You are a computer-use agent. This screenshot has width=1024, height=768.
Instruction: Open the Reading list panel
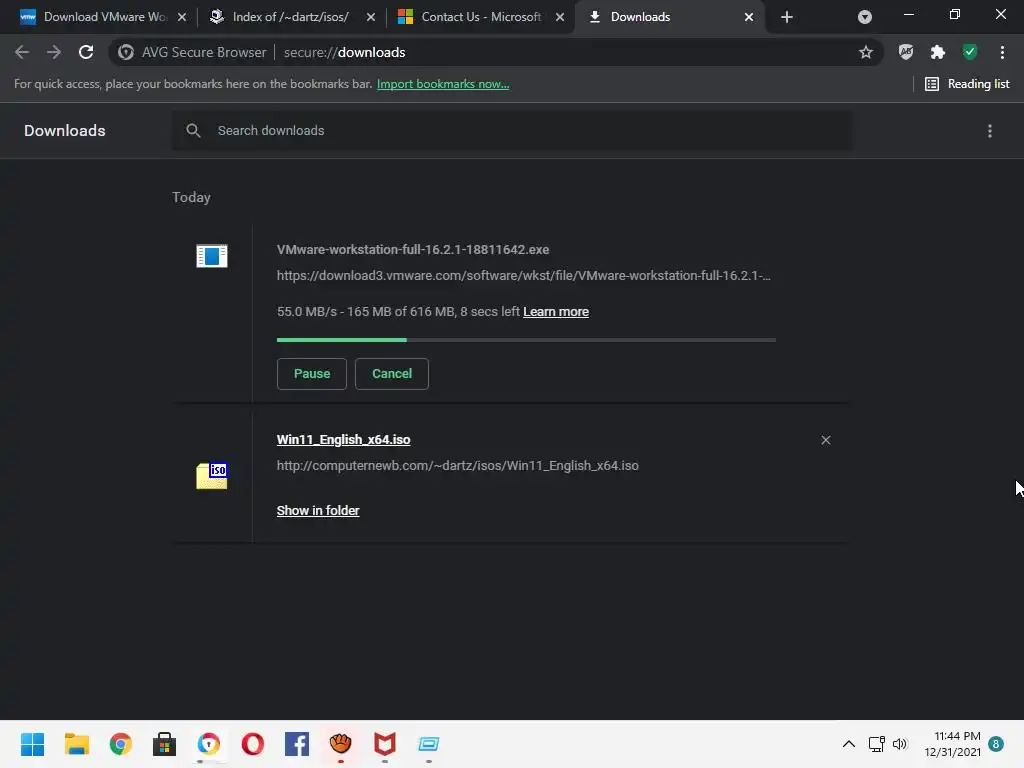pyautogui.click(x=967, y=84)
